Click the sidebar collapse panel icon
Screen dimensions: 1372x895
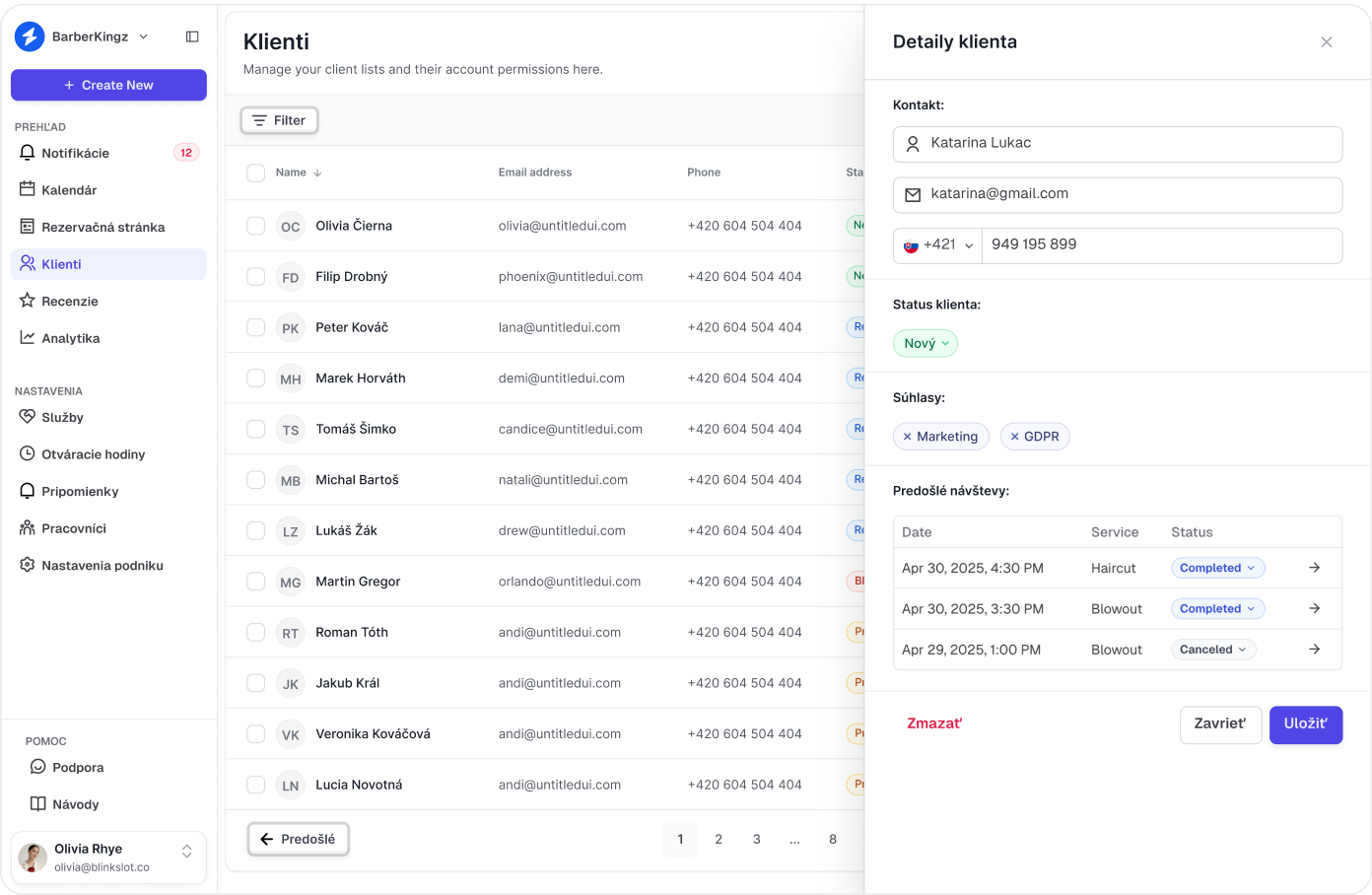point(192,36)
